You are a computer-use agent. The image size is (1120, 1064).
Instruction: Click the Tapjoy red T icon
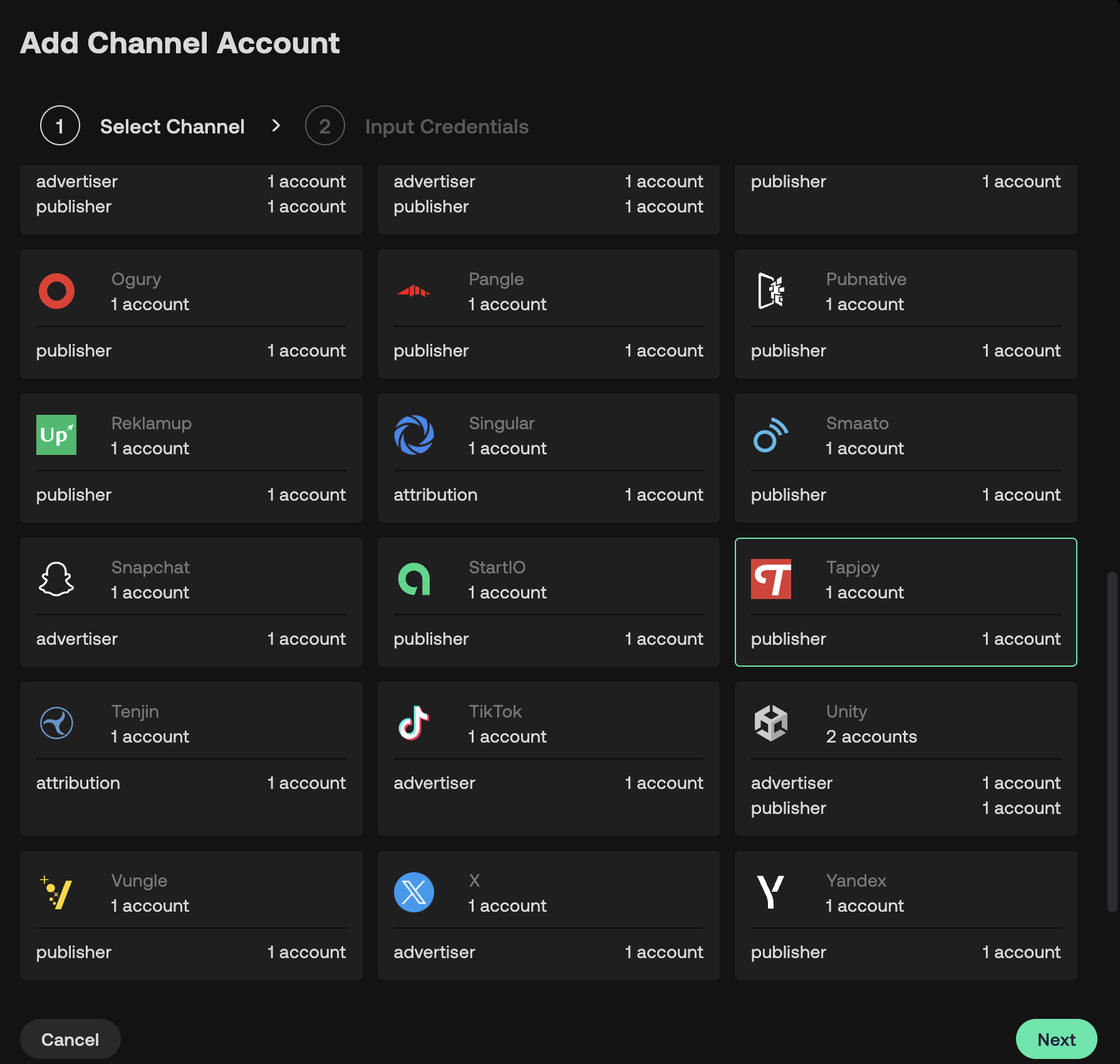point(771,579)
